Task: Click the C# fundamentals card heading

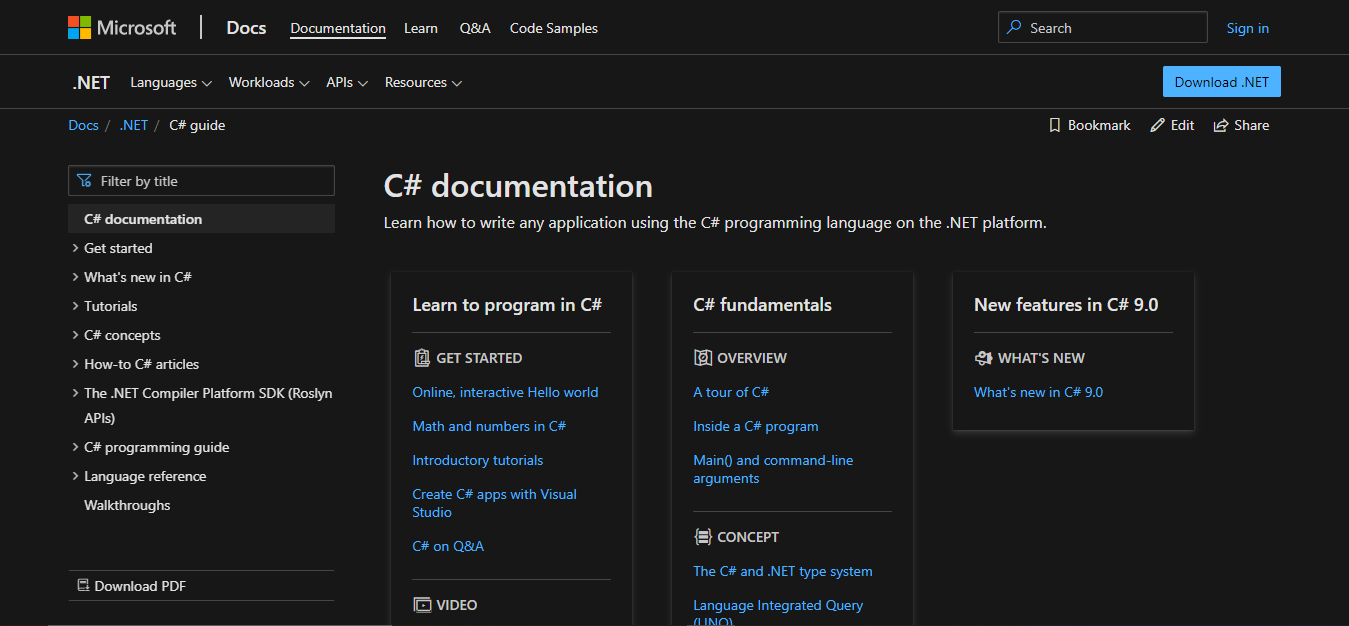Action: tap(762, 305)
